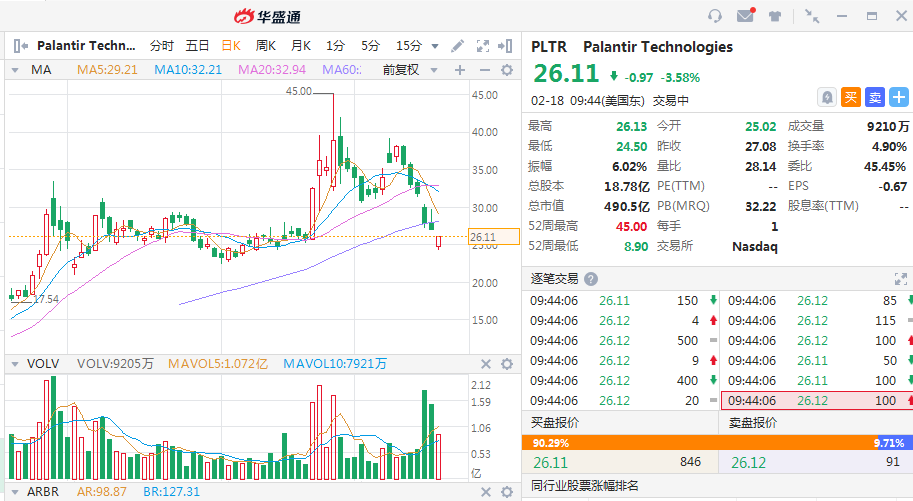Click the 45.00 high marker on chart
913x501 pixels.
(x=299, y=91)
